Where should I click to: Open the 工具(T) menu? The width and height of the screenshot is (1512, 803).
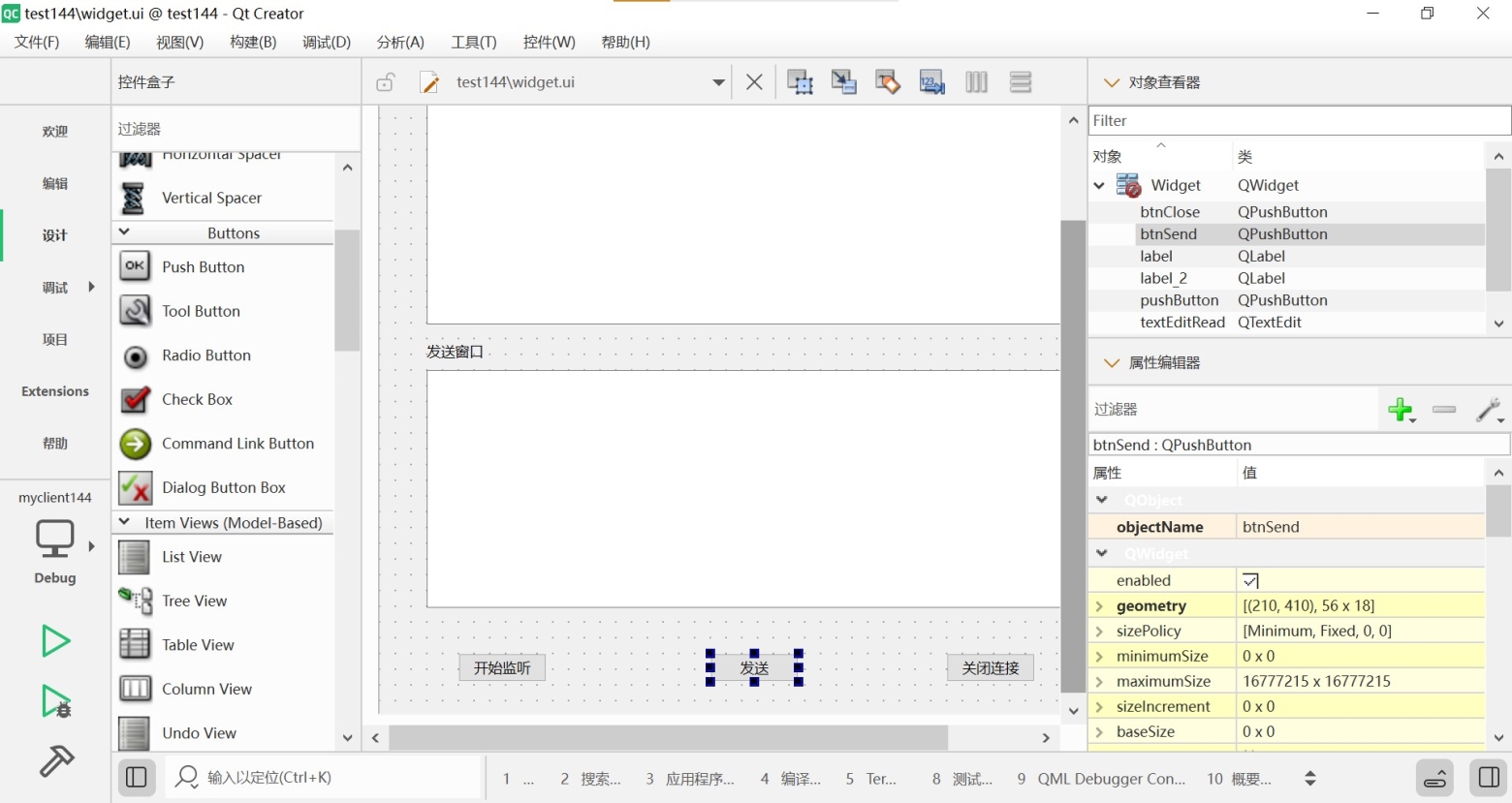473,42
